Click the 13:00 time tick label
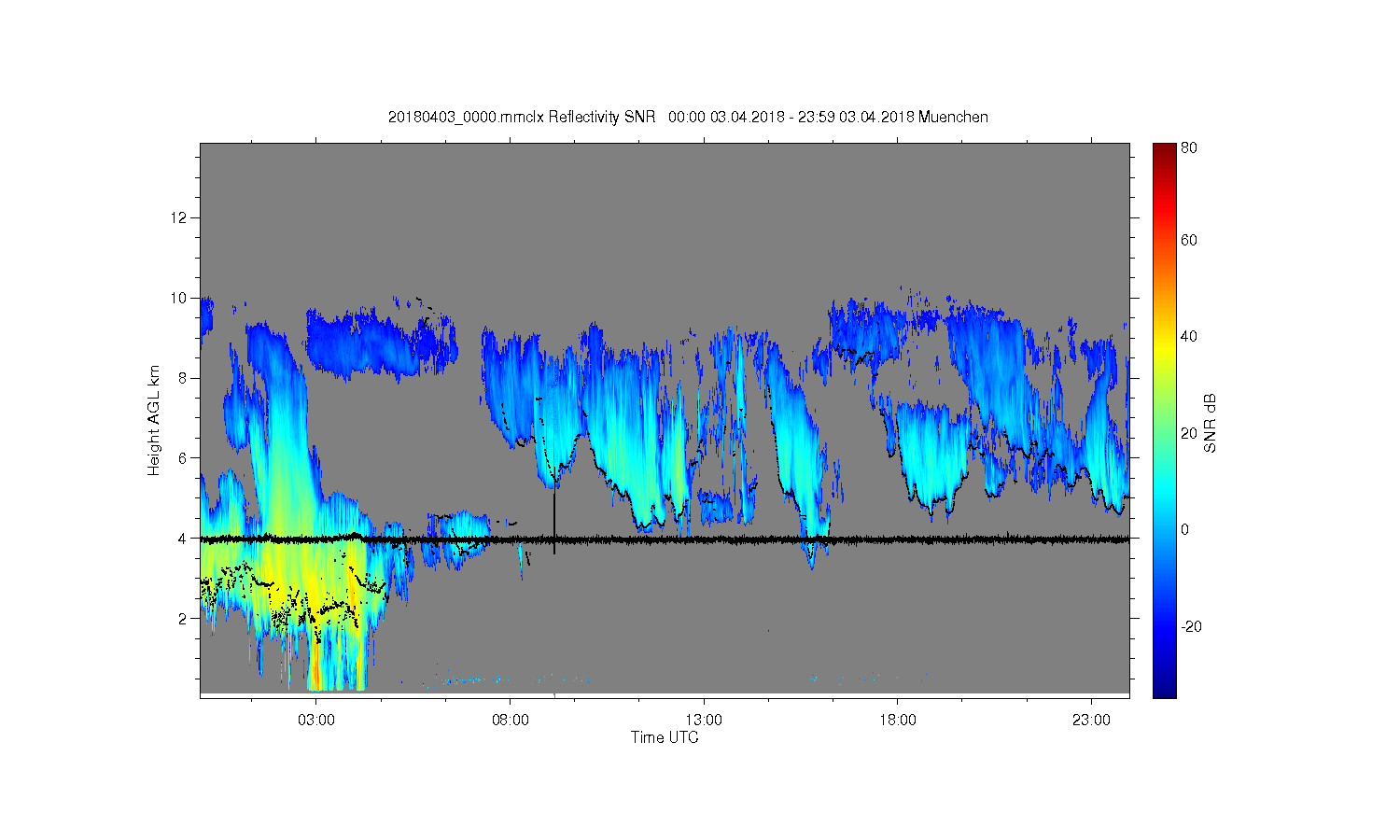The height and width of the screenshot is (840, 1400). [x=704, y=721]
